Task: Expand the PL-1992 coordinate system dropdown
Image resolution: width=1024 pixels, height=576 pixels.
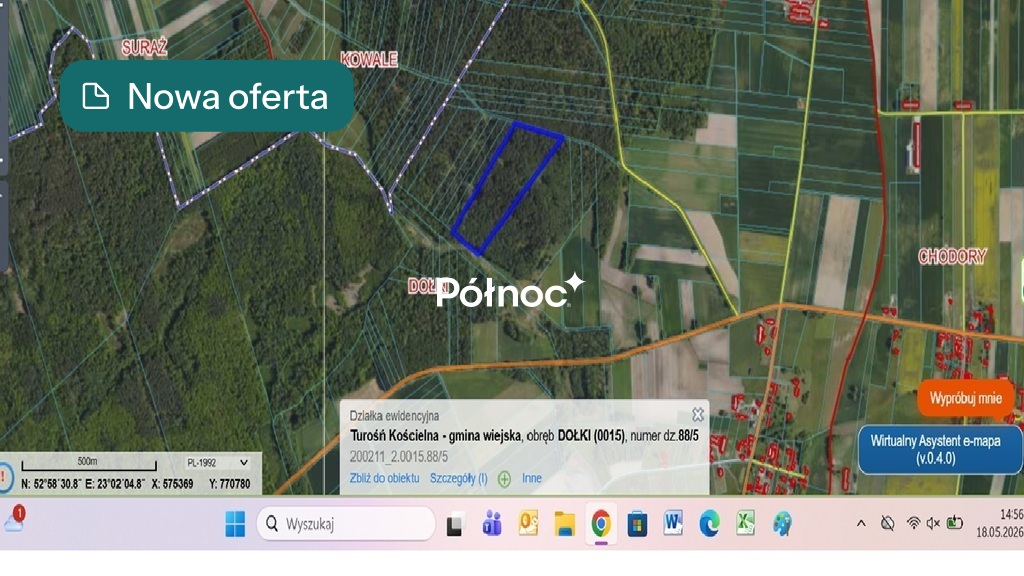Action: (217, 462)
